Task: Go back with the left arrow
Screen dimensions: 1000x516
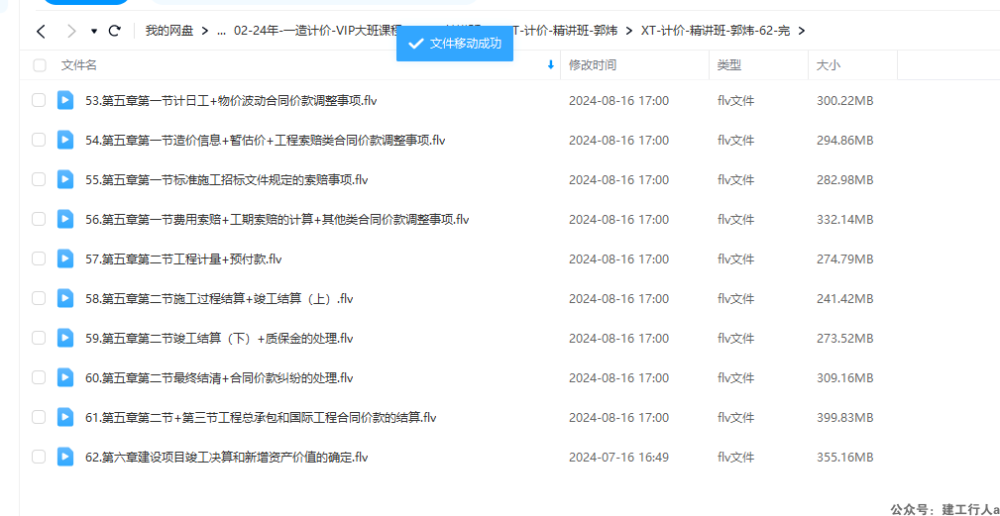Action: click(x=41, y=31)
